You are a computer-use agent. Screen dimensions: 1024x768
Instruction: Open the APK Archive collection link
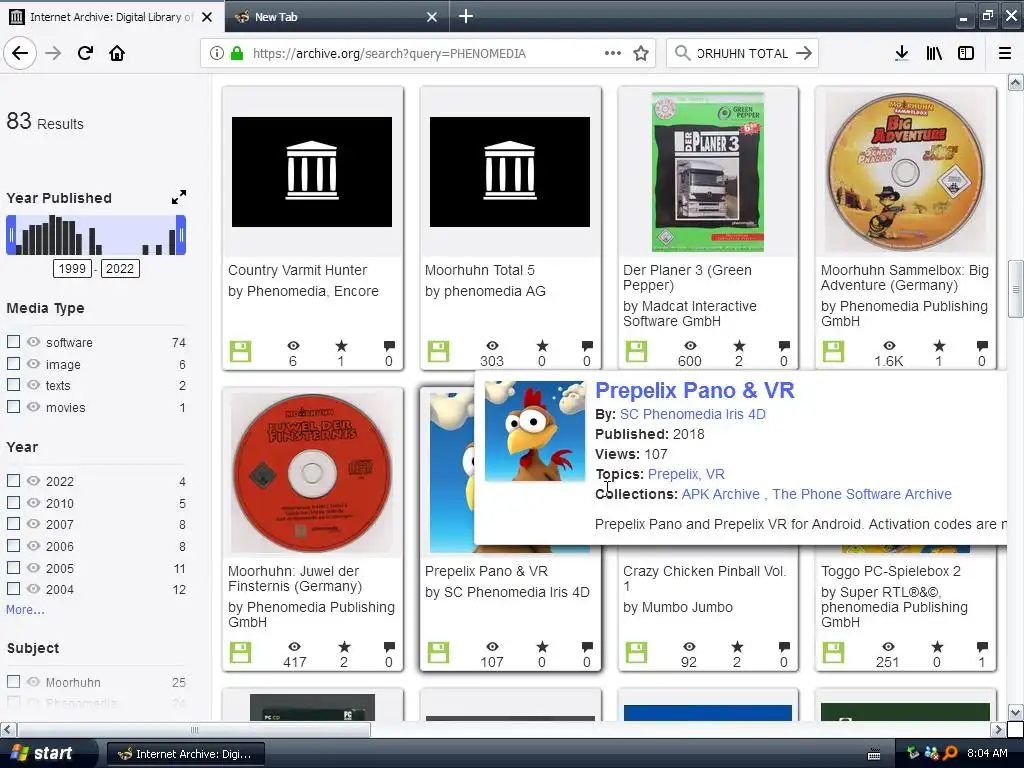(x=720, y=494)
